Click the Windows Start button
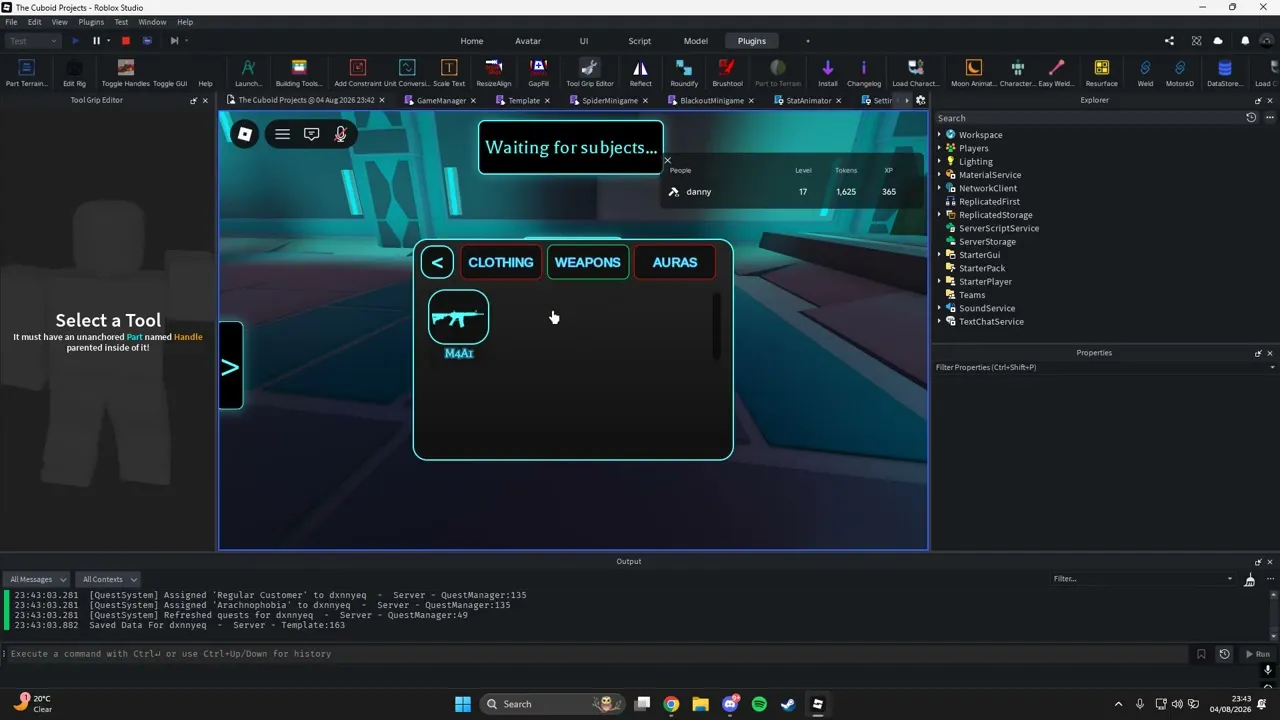This screenshot has width=1280, height=720. [x=463, y=704]
